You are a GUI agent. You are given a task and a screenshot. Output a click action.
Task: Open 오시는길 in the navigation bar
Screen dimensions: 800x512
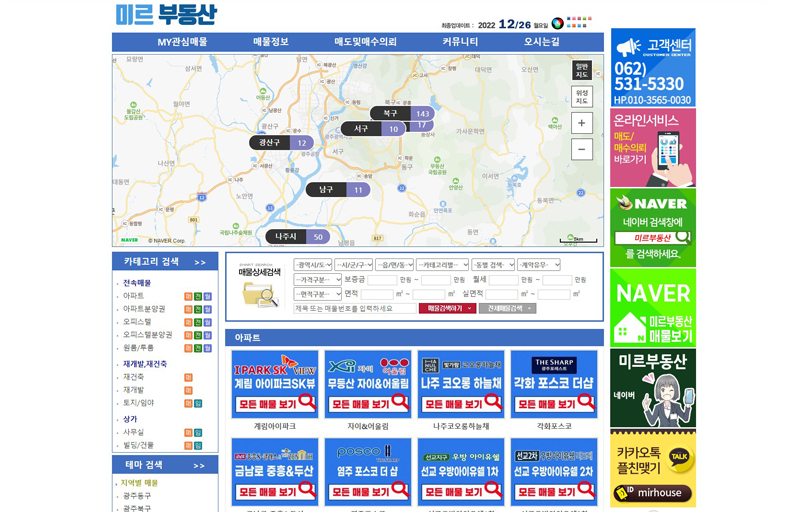pos(542,42)
